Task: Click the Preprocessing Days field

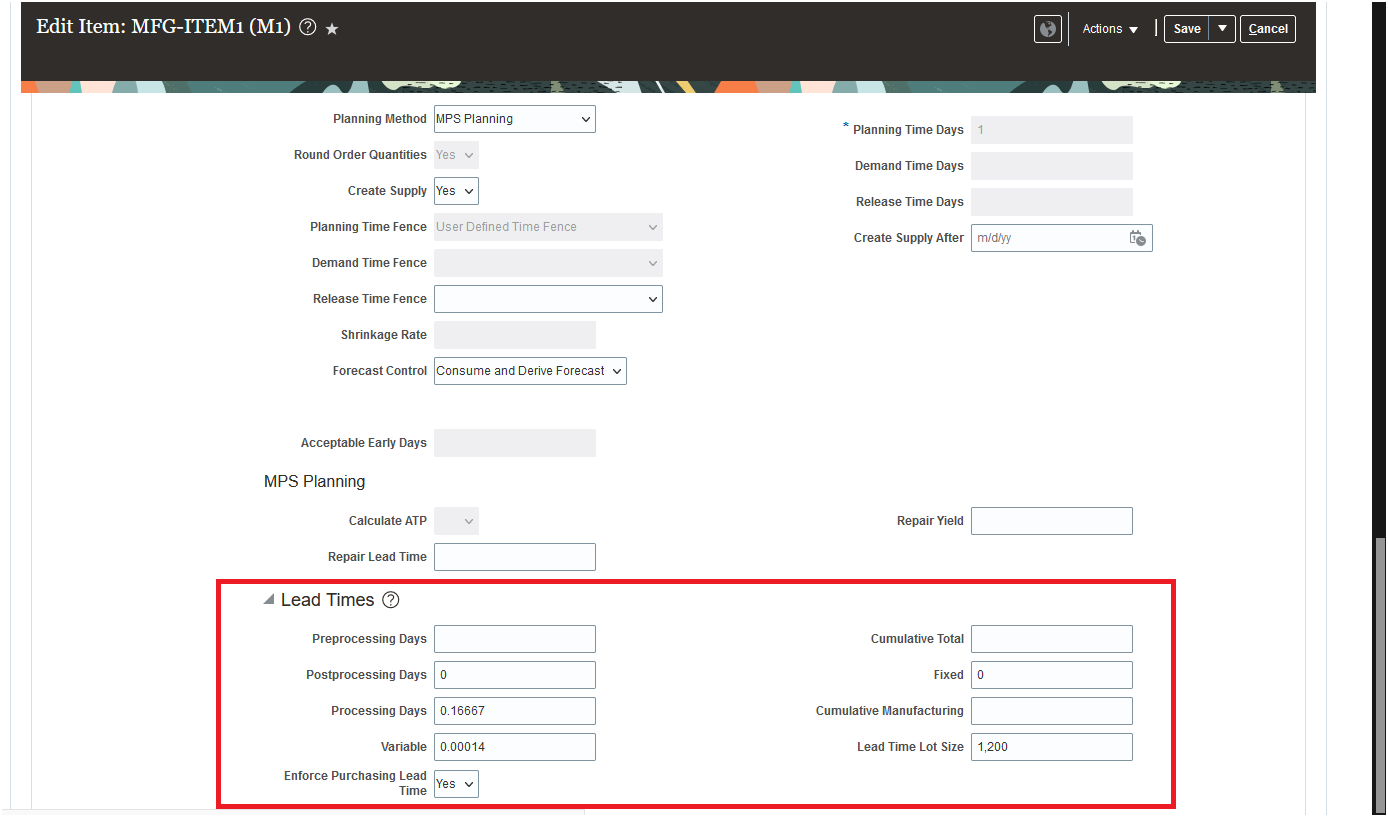Action: [515, 639]
